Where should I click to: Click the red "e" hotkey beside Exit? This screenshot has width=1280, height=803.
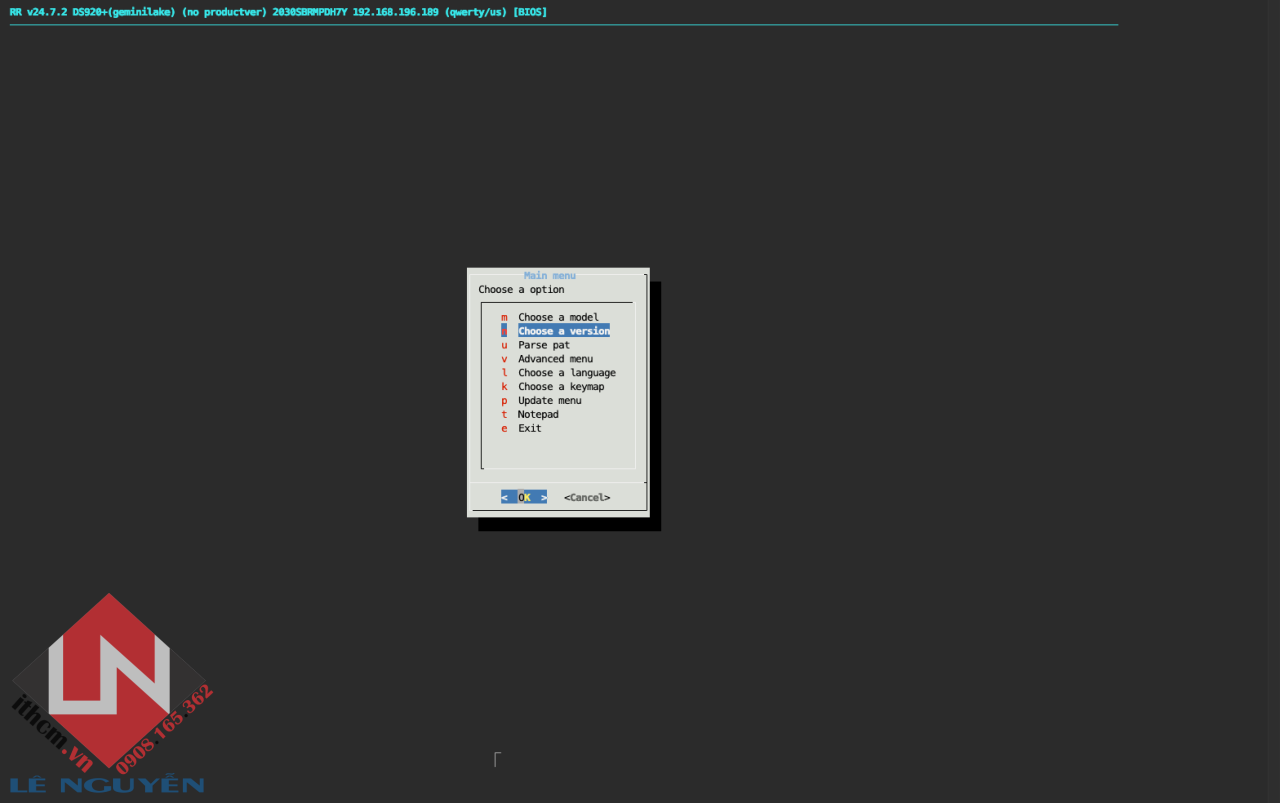(x=504, y=428)
